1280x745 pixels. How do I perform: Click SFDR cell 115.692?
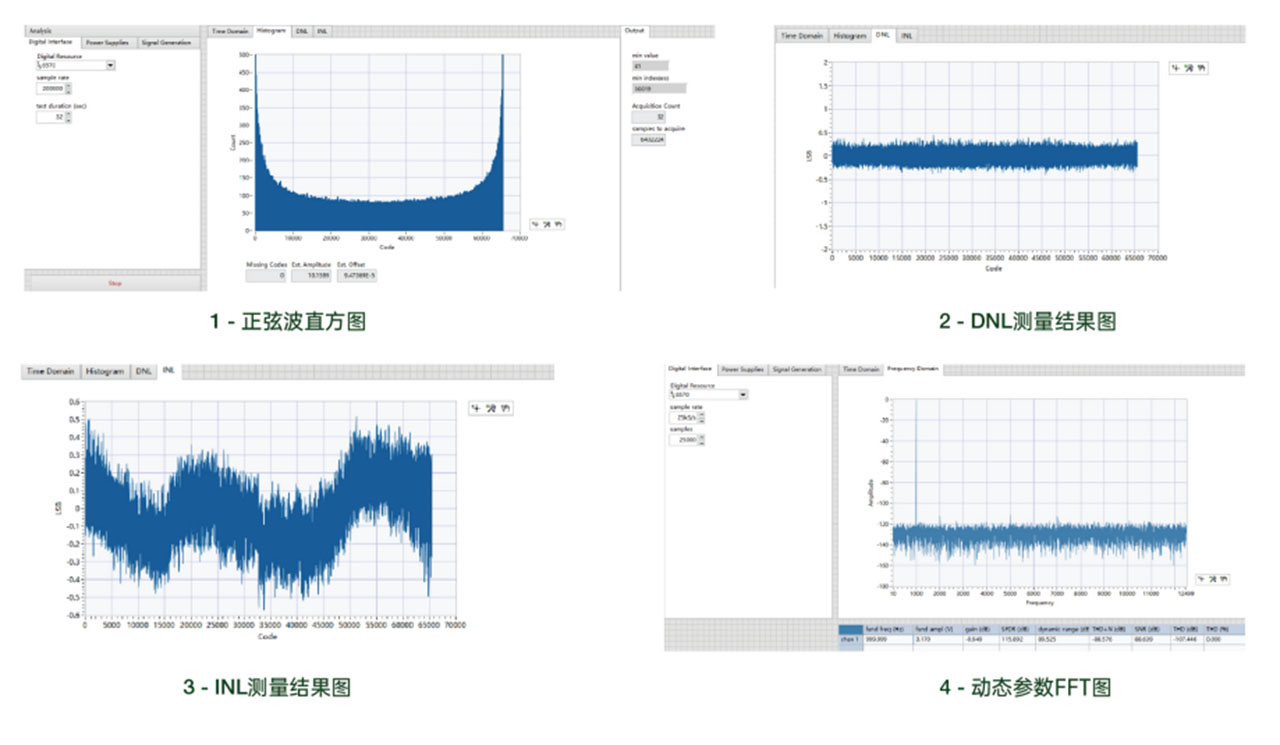tap(1018, 639)
